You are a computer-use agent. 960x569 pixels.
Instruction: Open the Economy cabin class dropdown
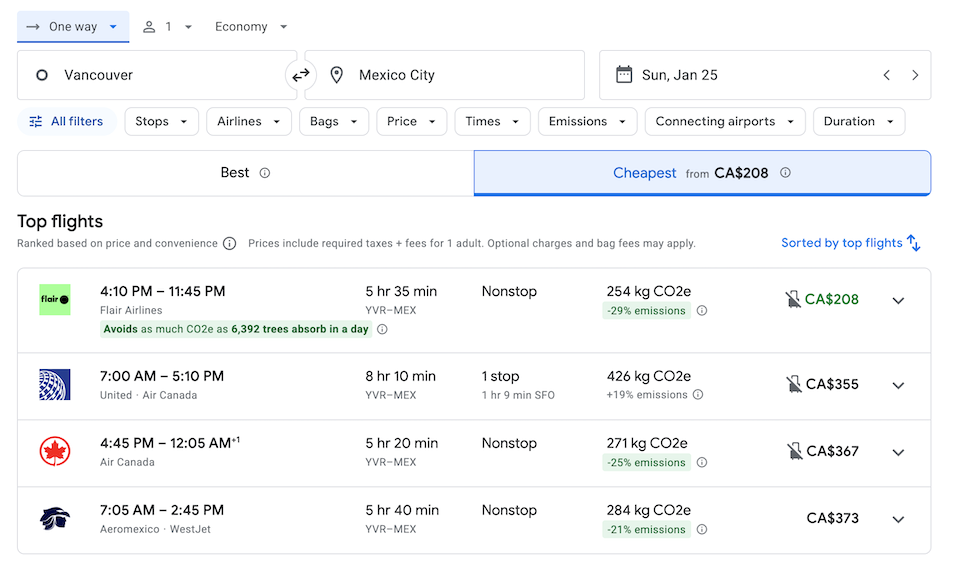tap(251, 27)
